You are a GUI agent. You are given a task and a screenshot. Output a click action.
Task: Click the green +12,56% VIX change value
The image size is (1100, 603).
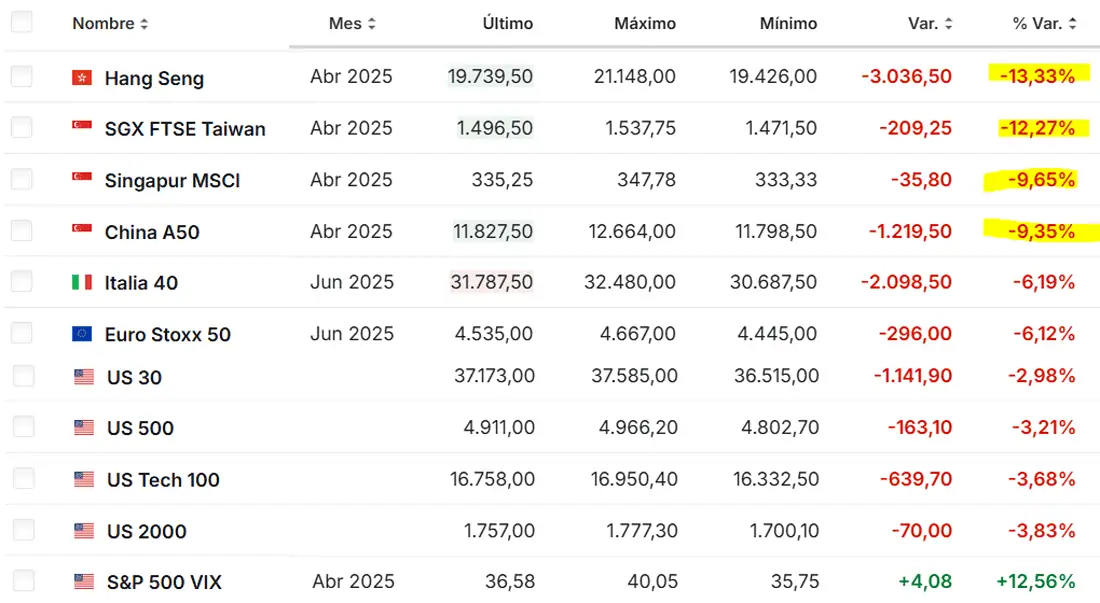point(1036,581)
